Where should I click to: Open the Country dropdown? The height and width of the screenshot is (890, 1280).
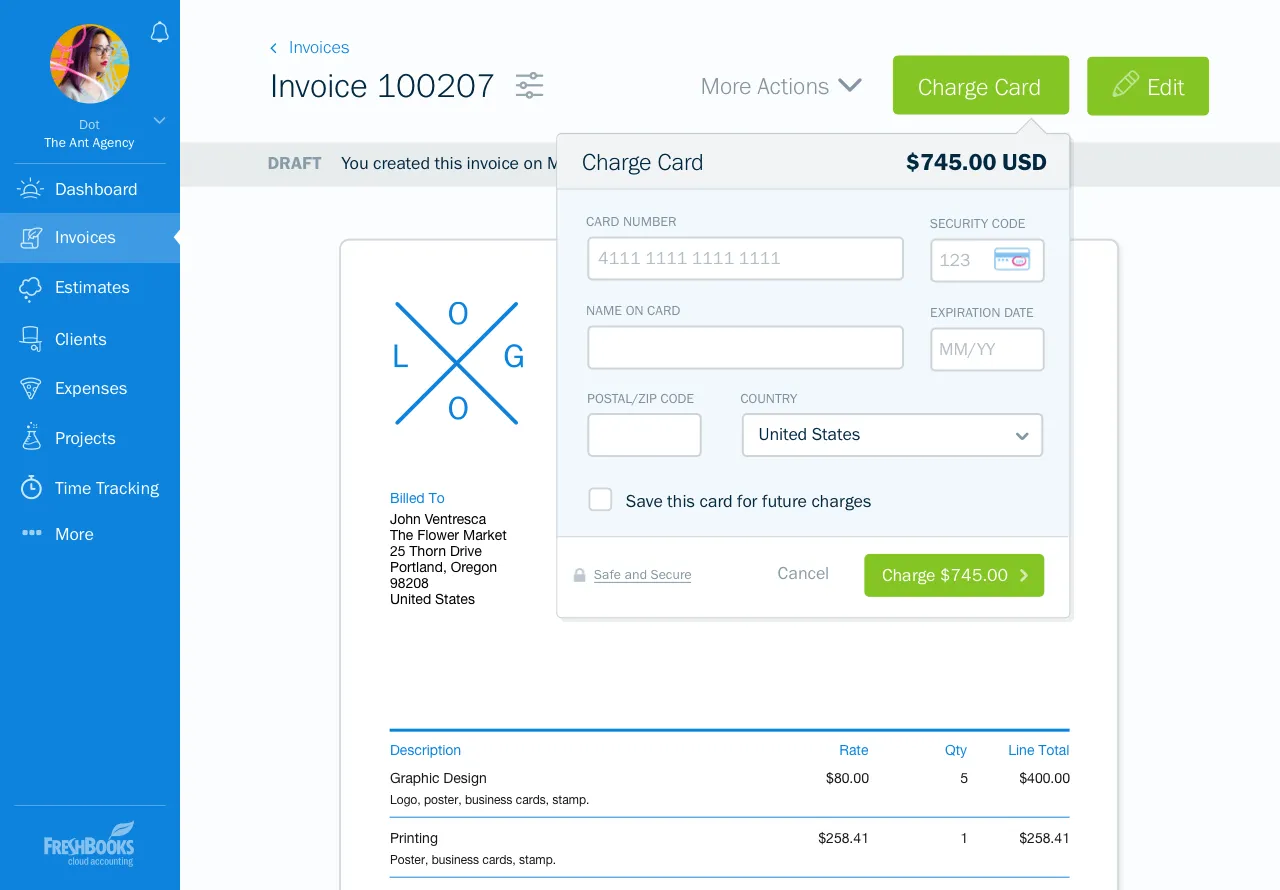click(892, 435)
